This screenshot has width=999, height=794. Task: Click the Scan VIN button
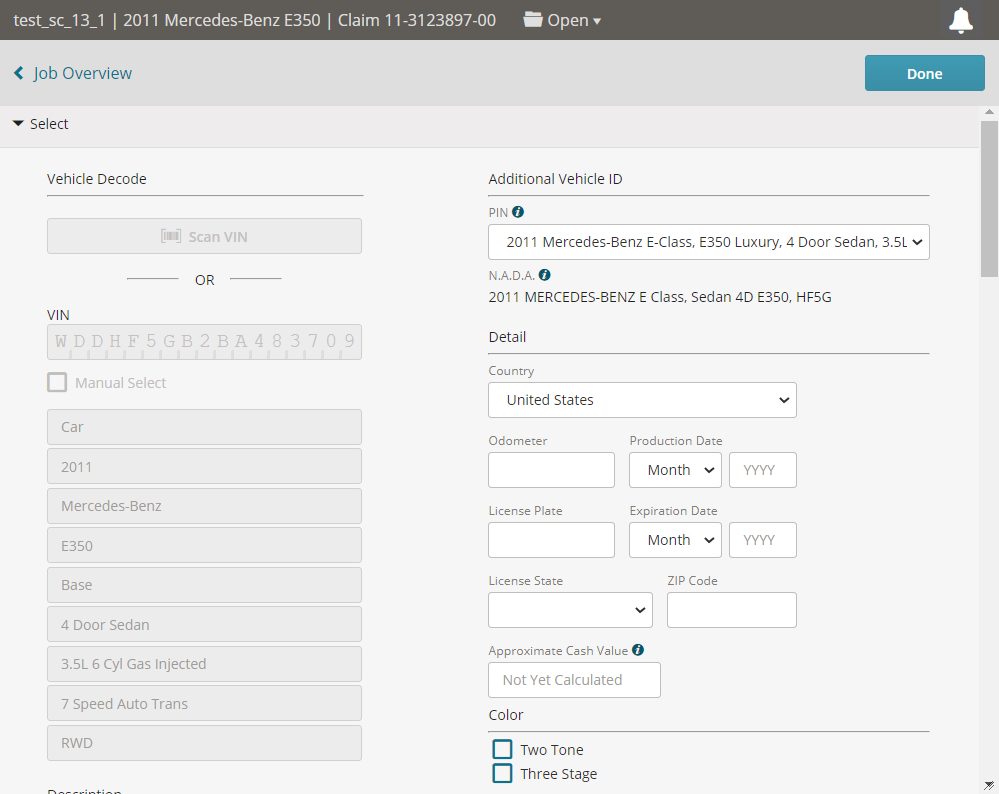coord(205,236)
